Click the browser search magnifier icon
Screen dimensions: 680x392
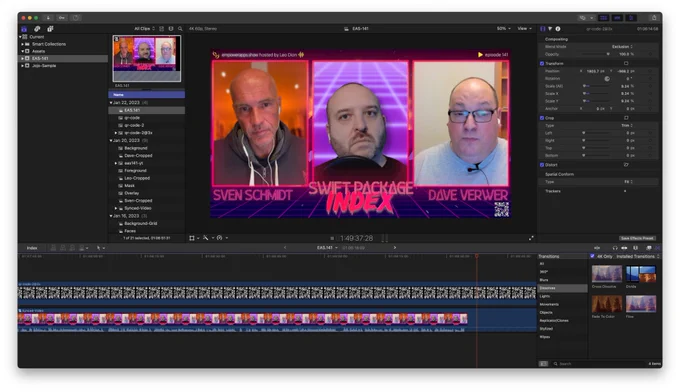[x=180, y=29]
